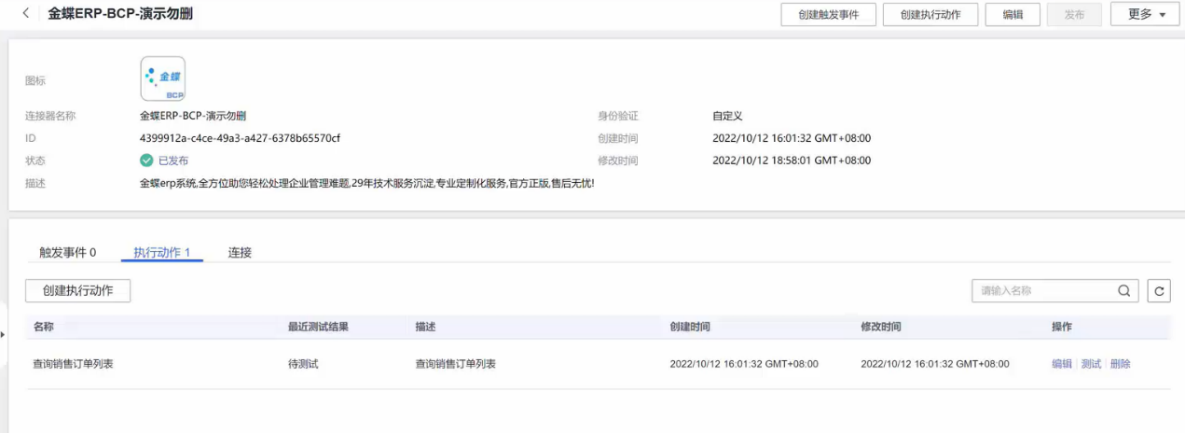Click the 自定义 authentication value

[728, 116]
